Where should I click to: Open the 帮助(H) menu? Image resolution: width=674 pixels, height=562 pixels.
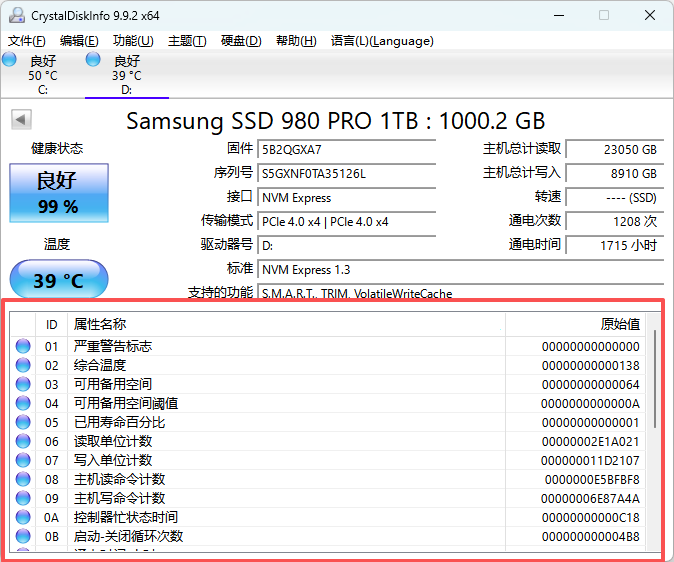(296, 41)
